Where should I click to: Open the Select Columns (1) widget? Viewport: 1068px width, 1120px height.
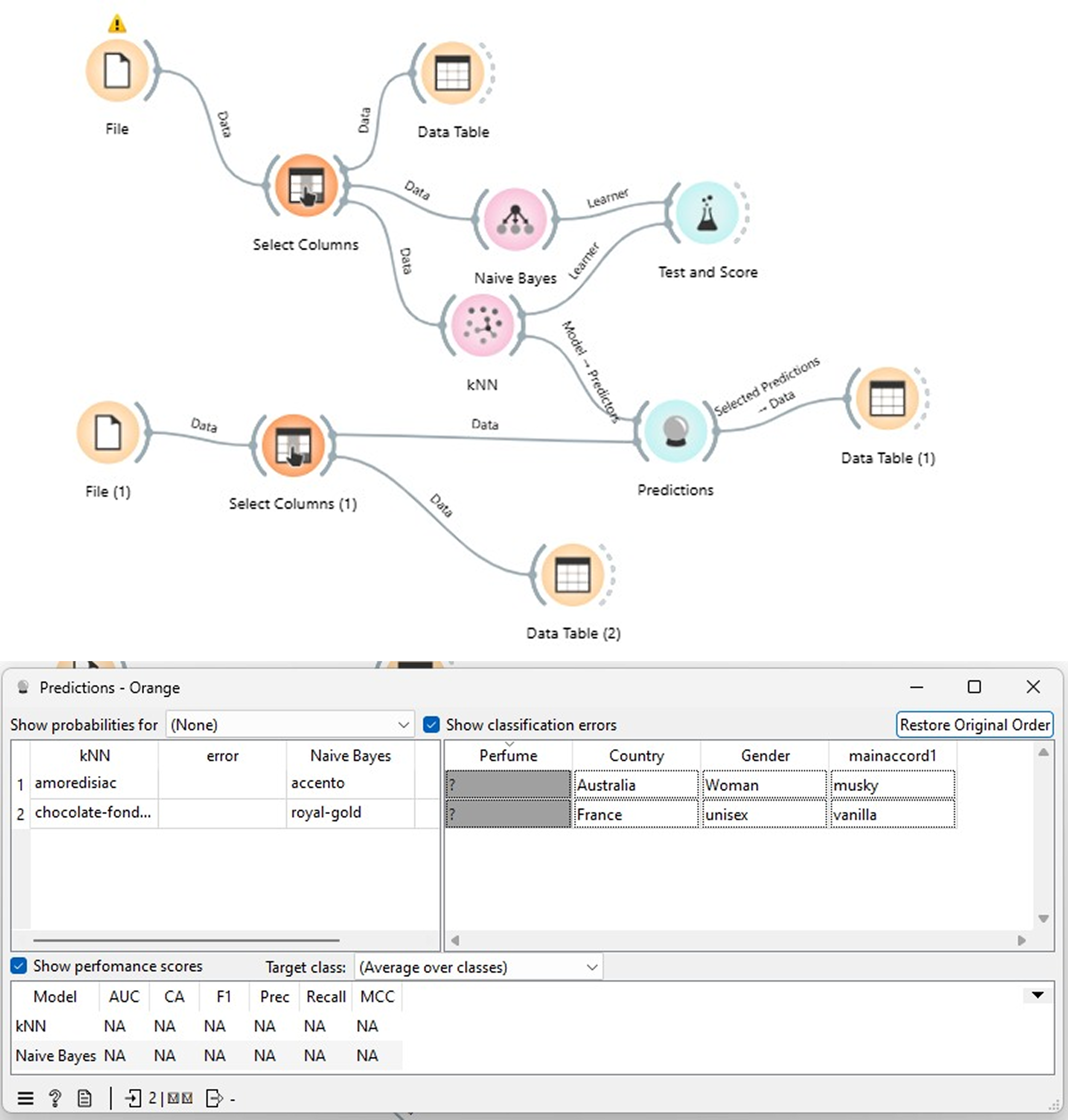point(293,445)
